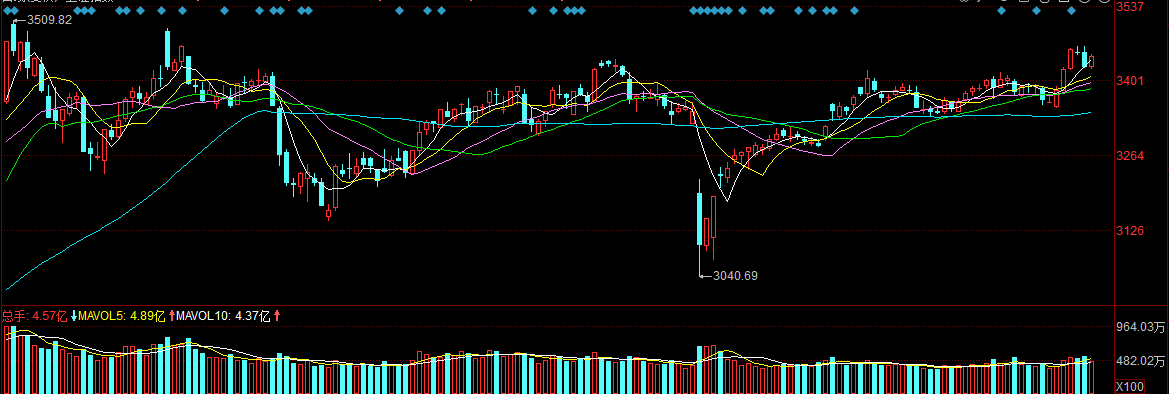Click the 3537 price axis label
The width and height of the screenshot is (1169, 394).
(x=1130, y=7)
